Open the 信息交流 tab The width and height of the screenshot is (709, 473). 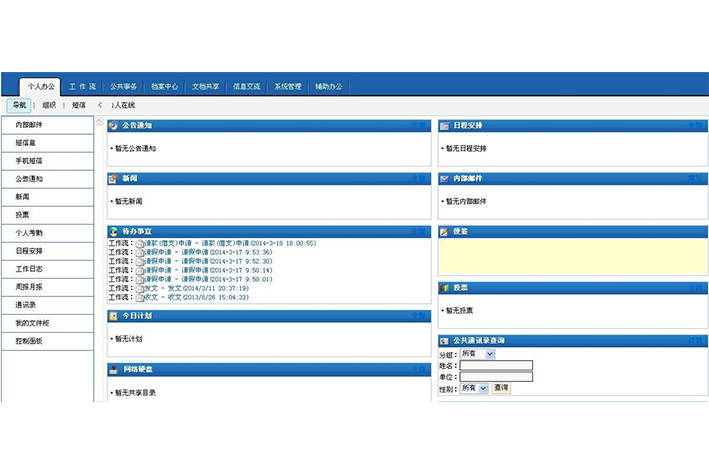246,86
